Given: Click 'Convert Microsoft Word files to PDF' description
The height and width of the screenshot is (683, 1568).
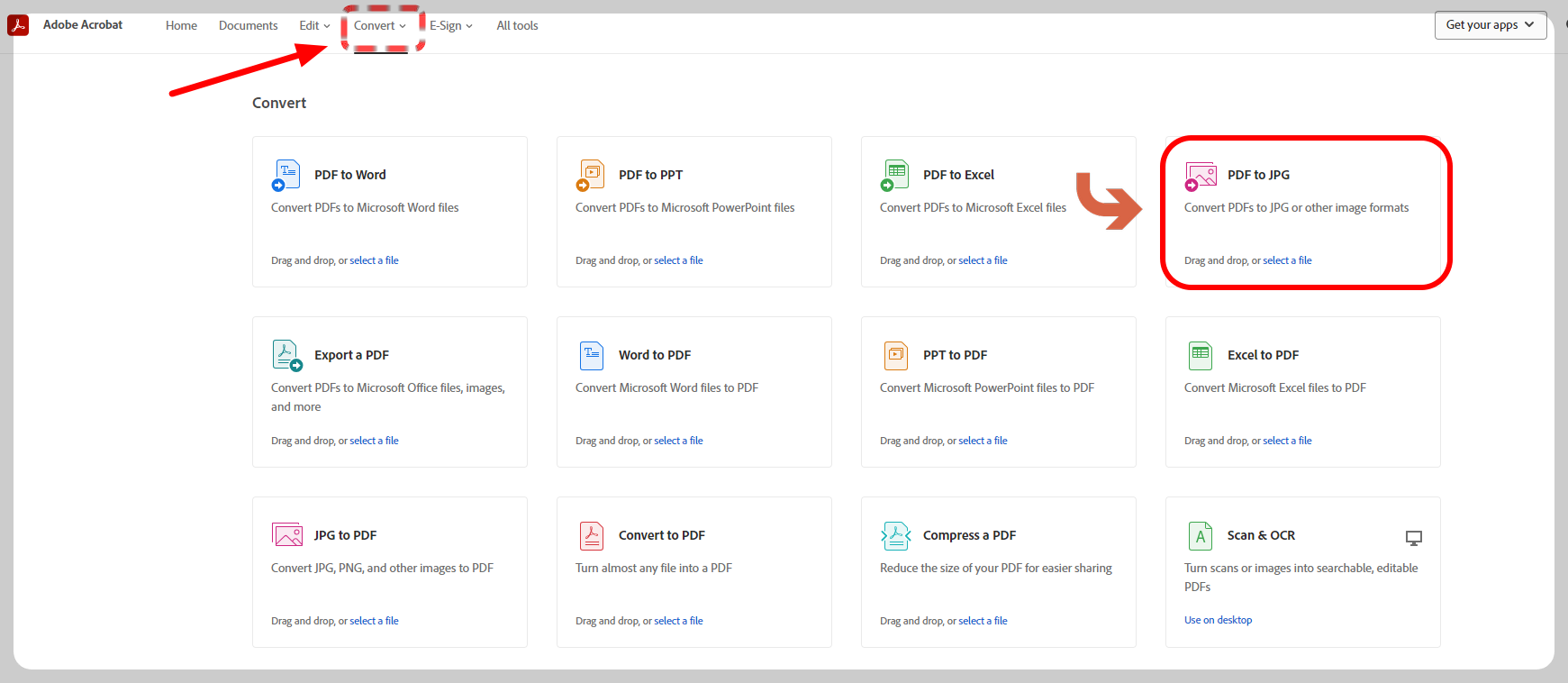Looking at the screenshot, I should click(666, 387).
